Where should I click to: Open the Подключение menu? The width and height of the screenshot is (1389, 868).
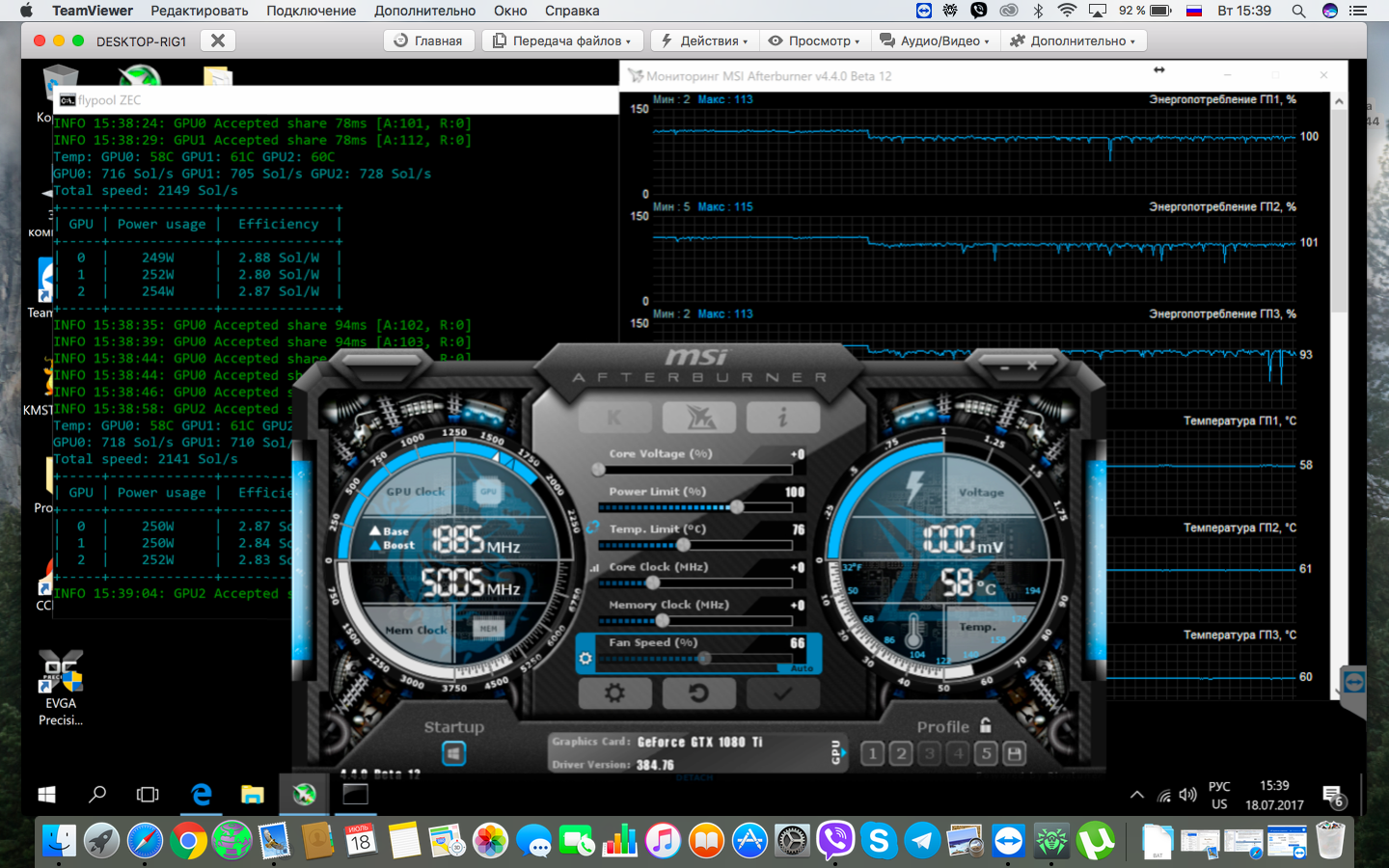312,11
